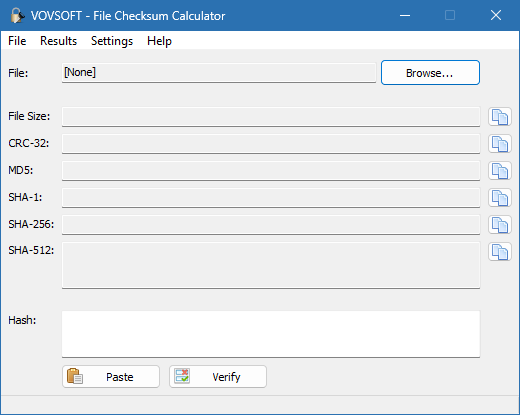Screen dimensions: 520x415
Task: Click inside the Hash text box
Action: coord(271,334)
